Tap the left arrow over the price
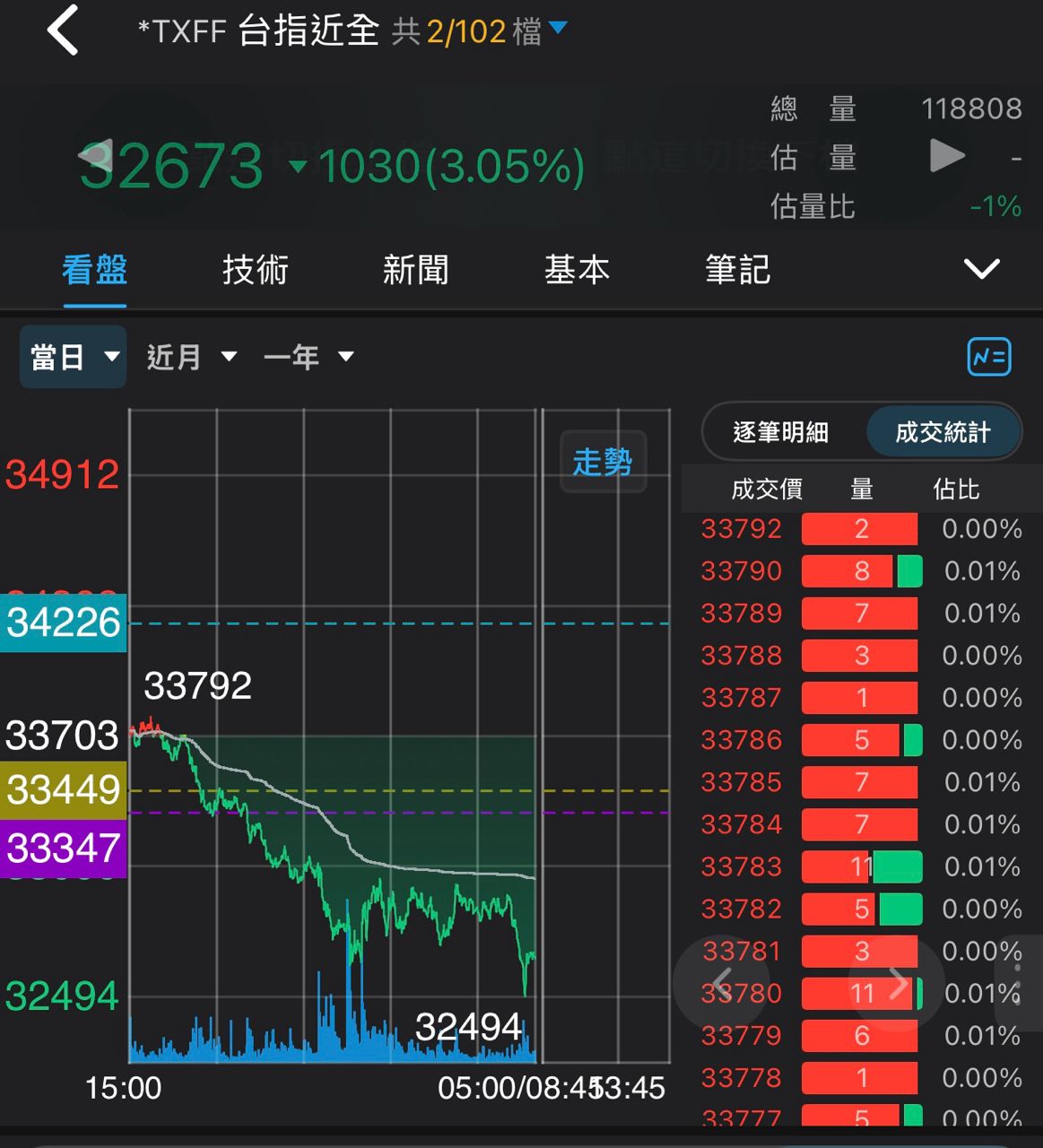The height and width of the screenshot is (1148, 1043). pos(96,156)
